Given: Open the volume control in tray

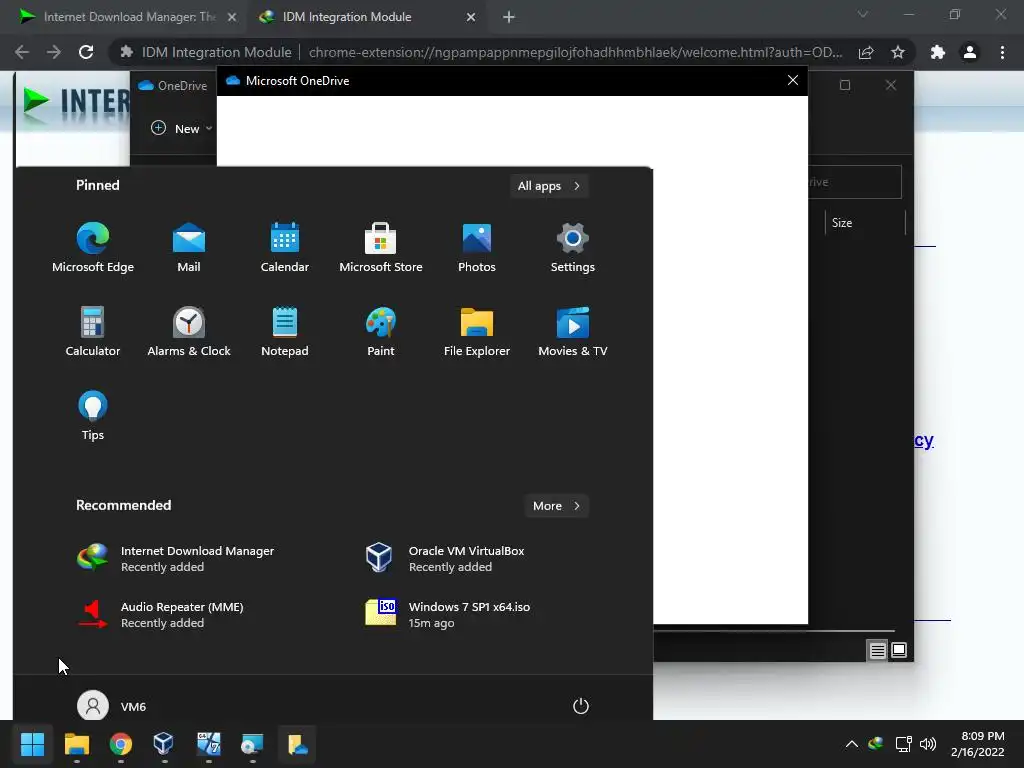Looking at the screenshot, I should point(927,744).
